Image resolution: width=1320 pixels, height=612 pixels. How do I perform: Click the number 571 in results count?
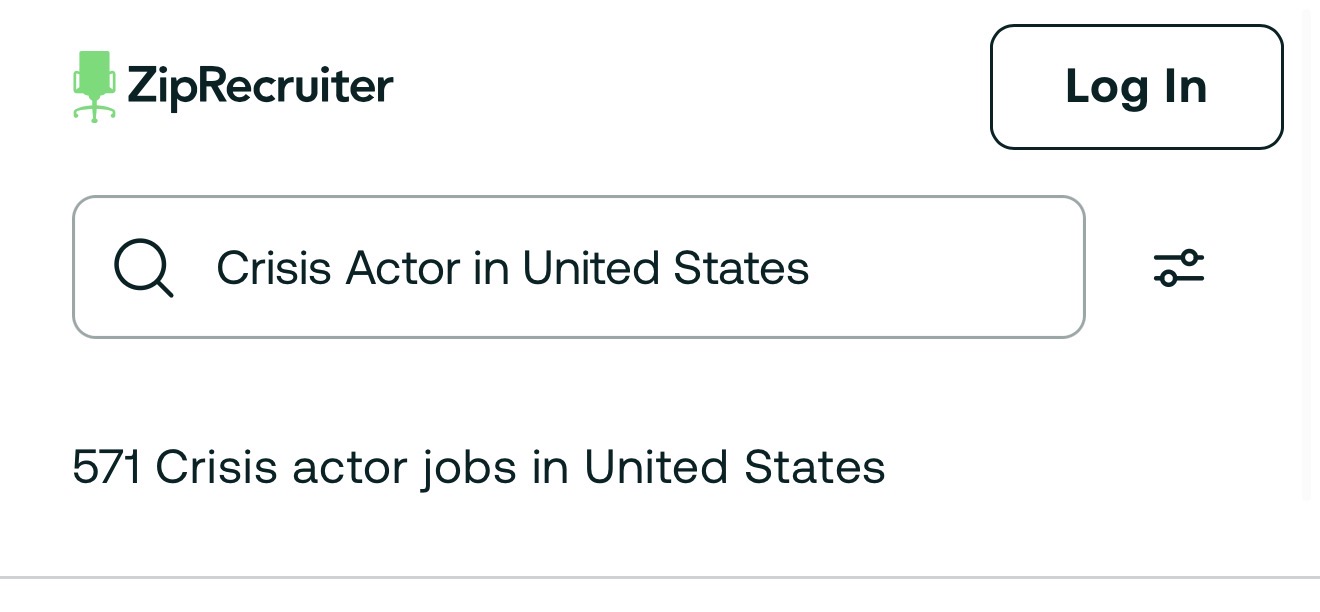coord(106,467)
